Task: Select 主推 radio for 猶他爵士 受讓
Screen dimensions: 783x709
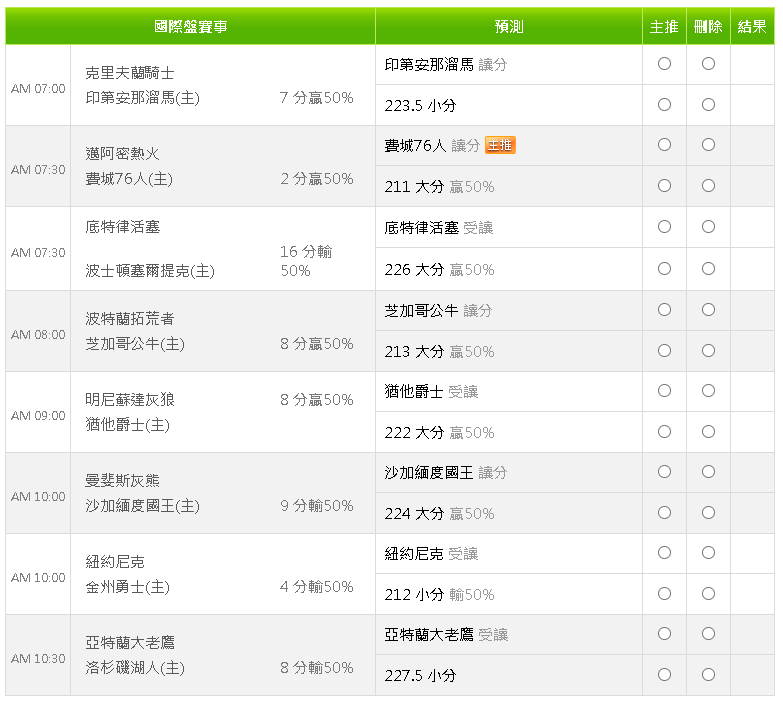Action: (664, 390)
